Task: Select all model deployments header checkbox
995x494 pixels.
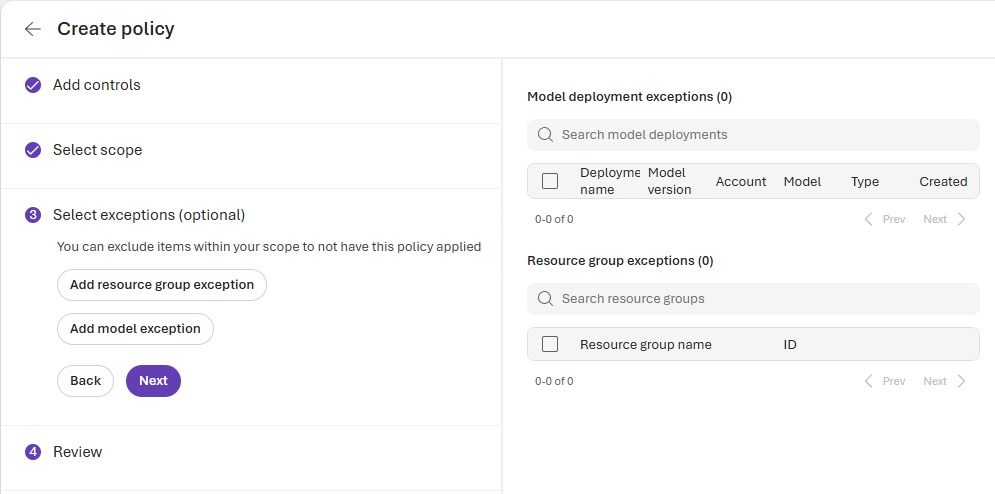Action: point(550,181)
